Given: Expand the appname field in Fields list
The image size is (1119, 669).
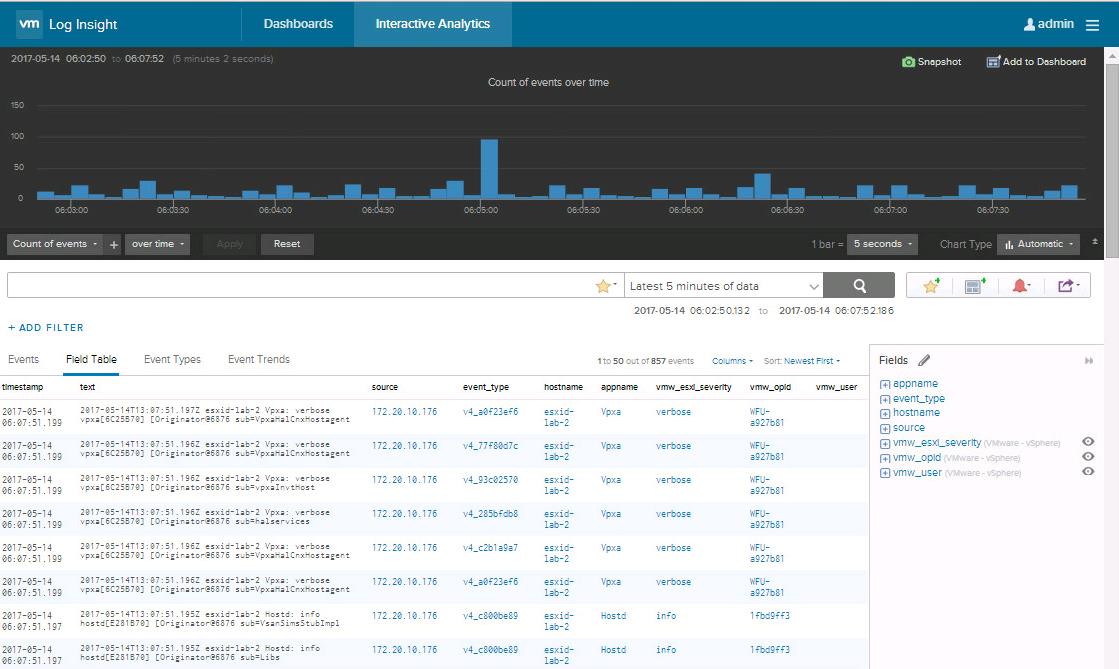Looking at the screenshot, I should (885, 384).
